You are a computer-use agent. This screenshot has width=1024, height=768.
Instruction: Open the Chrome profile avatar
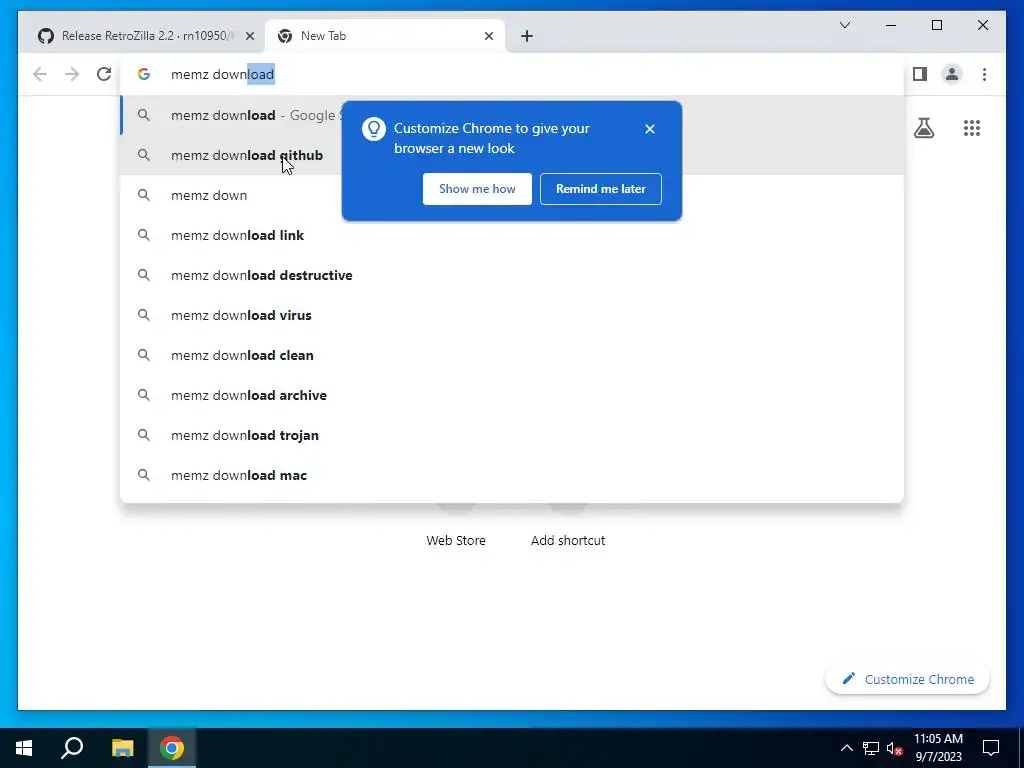coord(952,74)
